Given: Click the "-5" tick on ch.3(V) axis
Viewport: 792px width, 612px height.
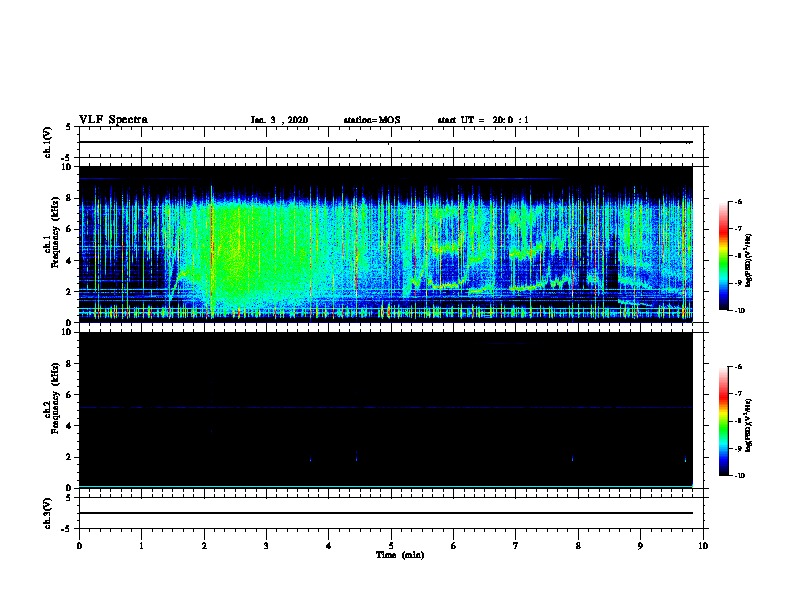Looking at the screenshot, I should 68,529.
